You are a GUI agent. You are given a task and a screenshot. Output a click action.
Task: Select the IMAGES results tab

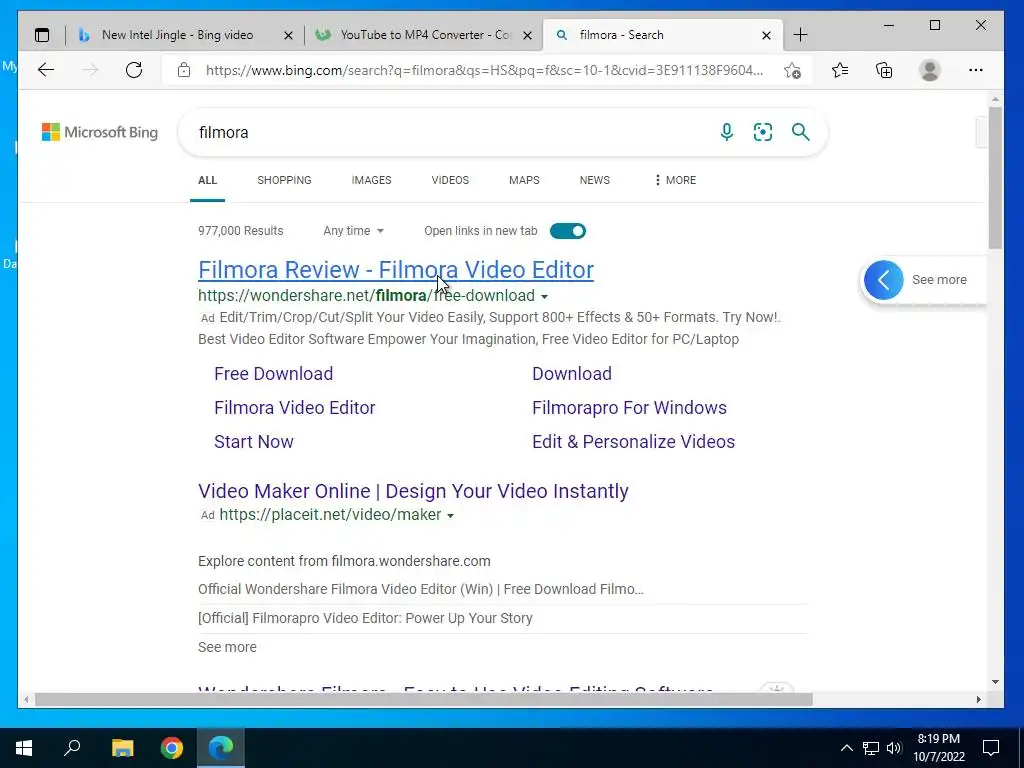371,180
